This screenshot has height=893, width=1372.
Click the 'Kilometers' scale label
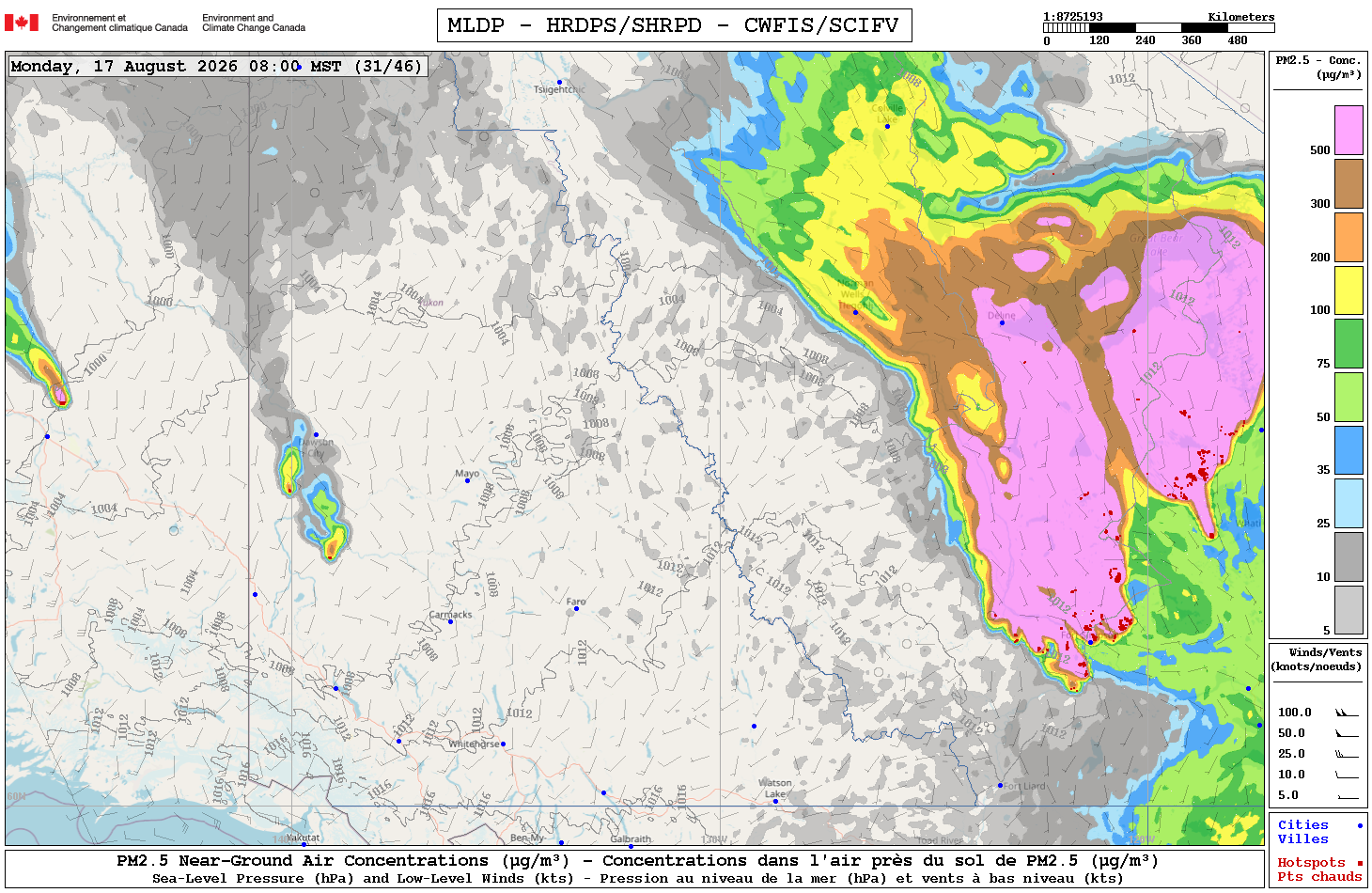pos(1241,17)
